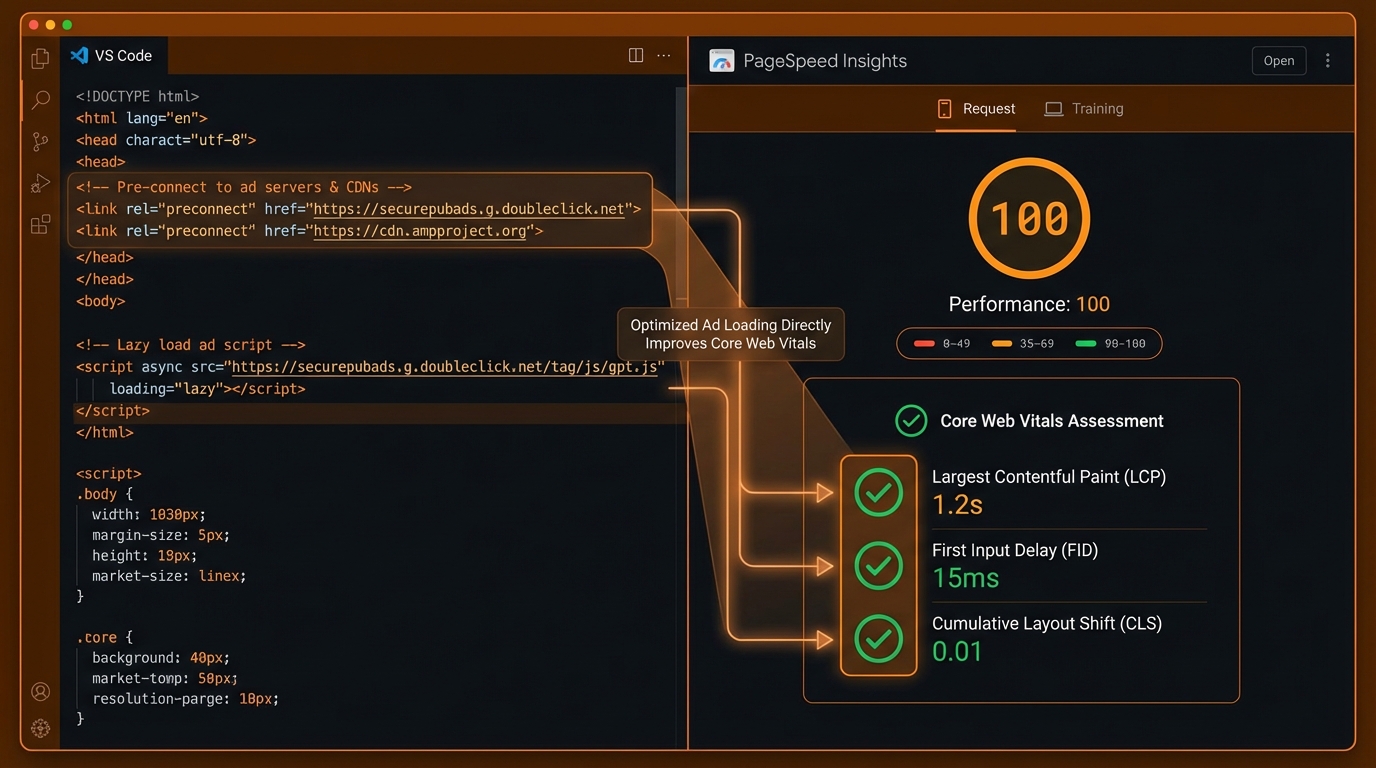This screenshot has height=768, width=1376.
Task: Open the Extensions icon in VS Code
Action: pos(39,224)
